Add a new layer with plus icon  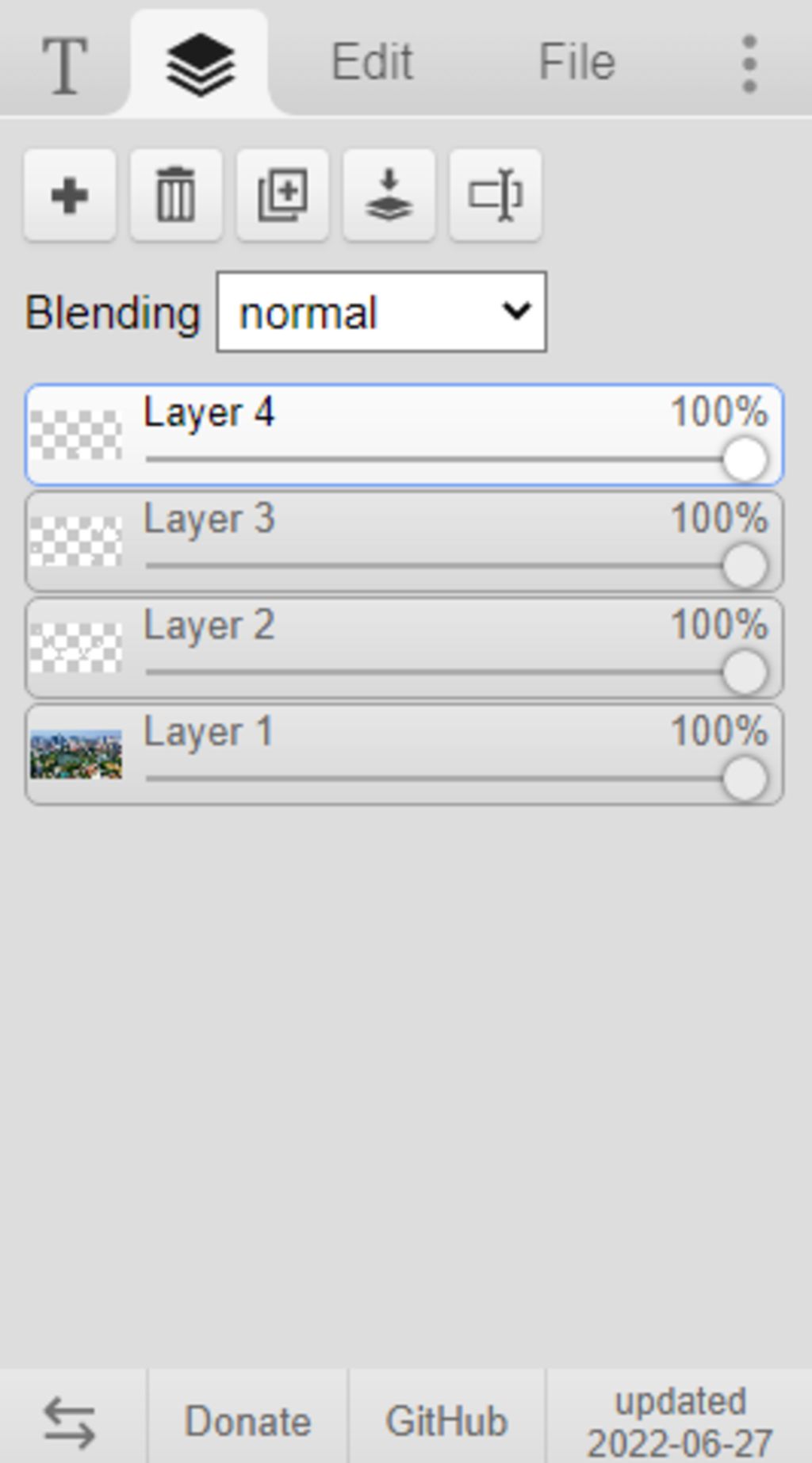70,194
